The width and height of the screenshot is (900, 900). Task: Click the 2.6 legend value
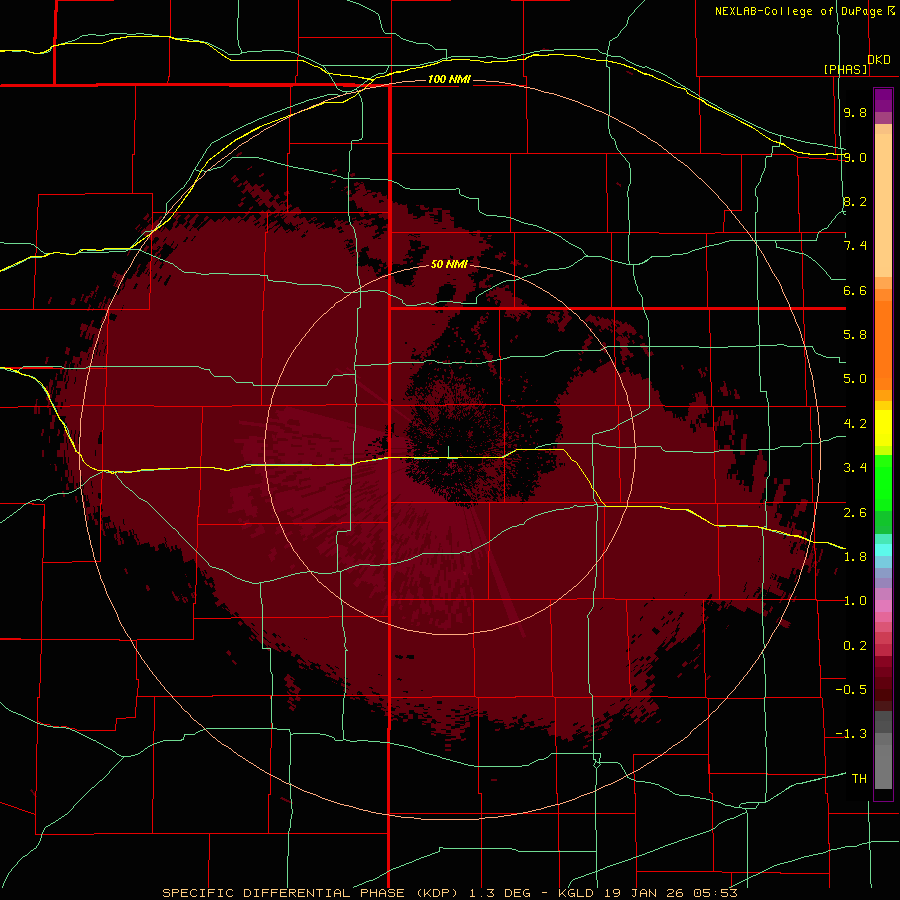click(855, 513)
